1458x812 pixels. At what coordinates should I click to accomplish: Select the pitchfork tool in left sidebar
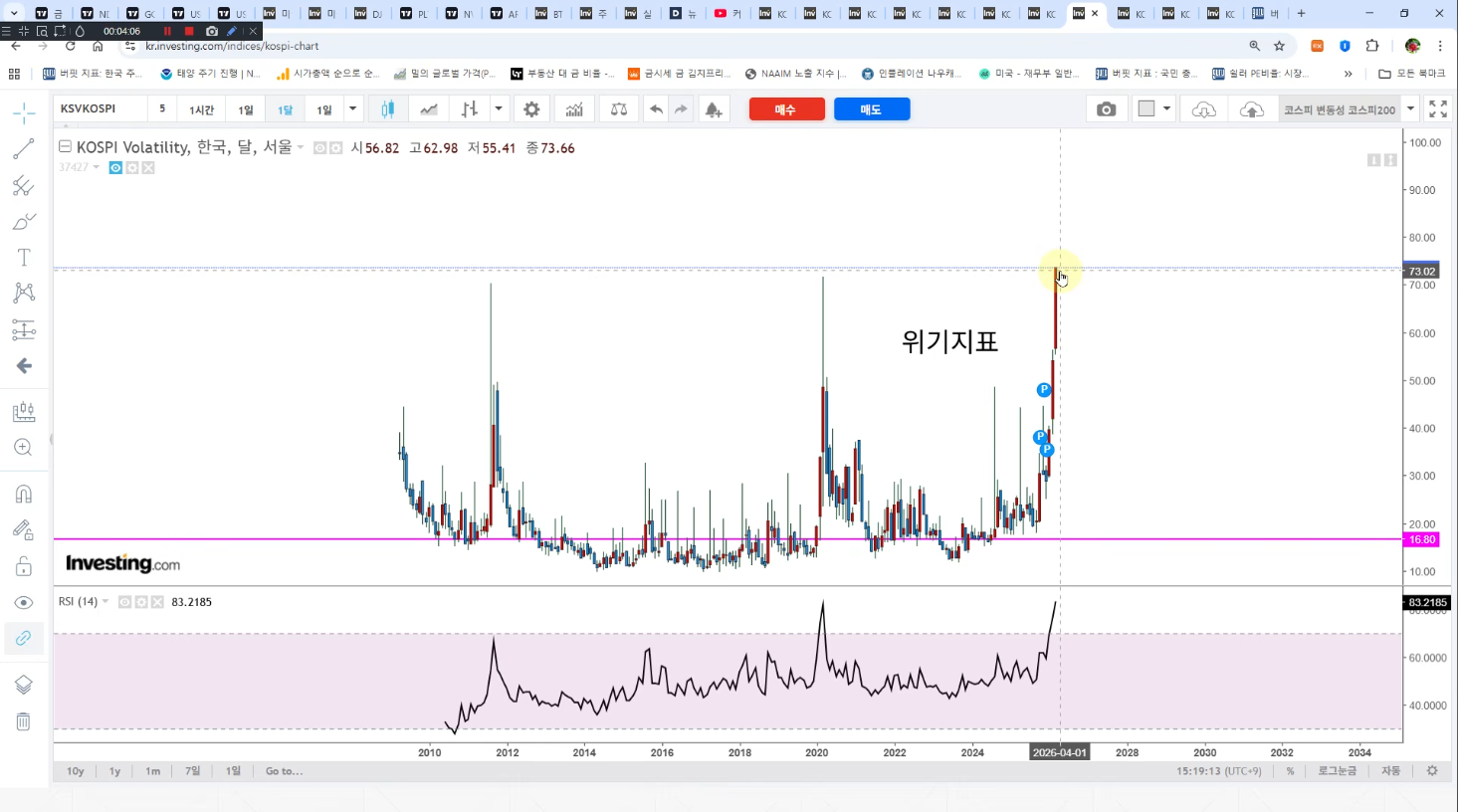pos(24,185)
